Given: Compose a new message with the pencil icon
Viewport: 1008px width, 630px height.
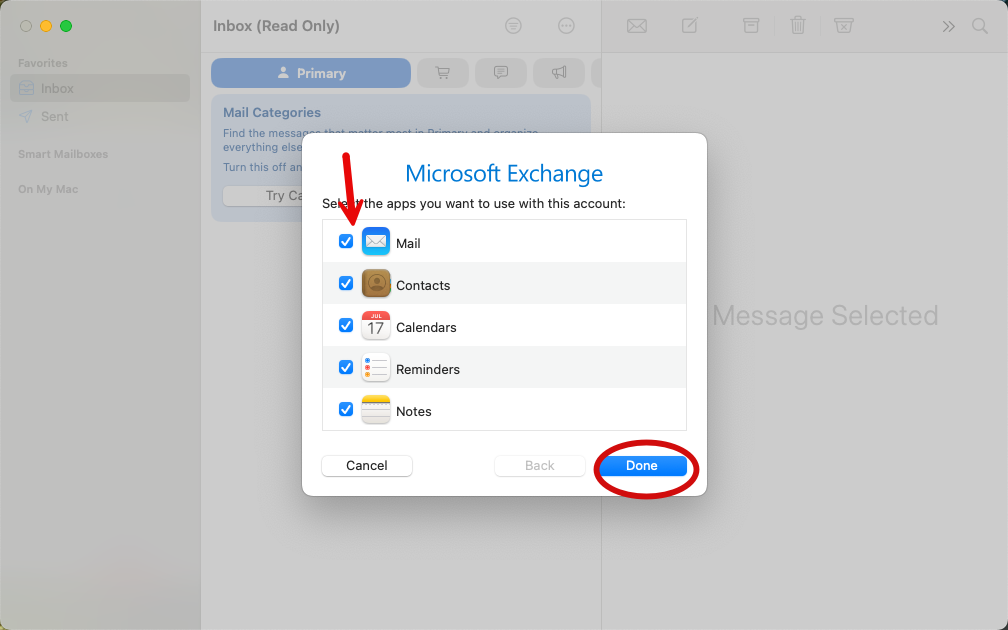Looking at the screenshot, I should click(x=690, y=26).
